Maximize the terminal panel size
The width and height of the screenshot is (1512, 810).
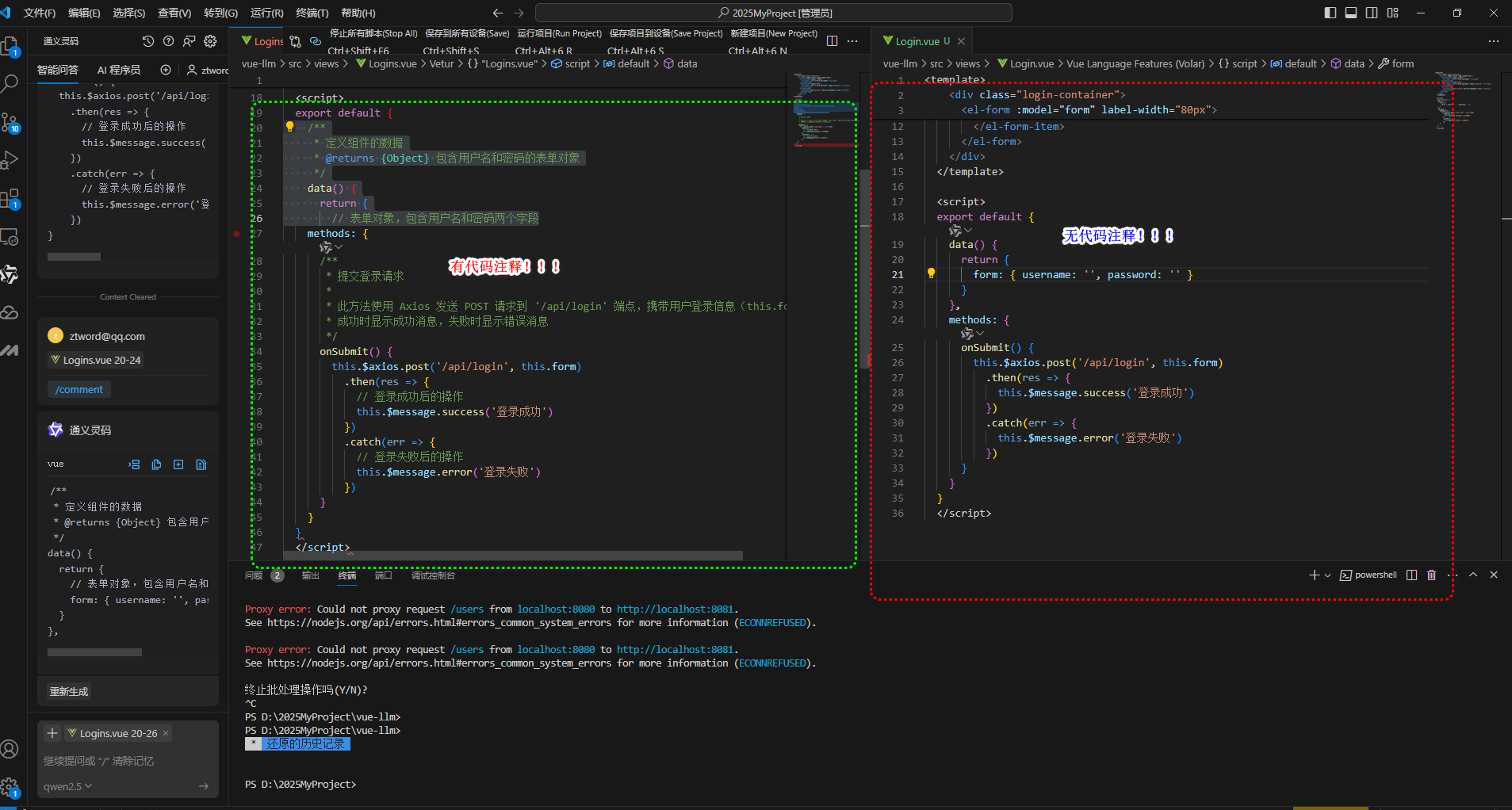coord(1473,575)
